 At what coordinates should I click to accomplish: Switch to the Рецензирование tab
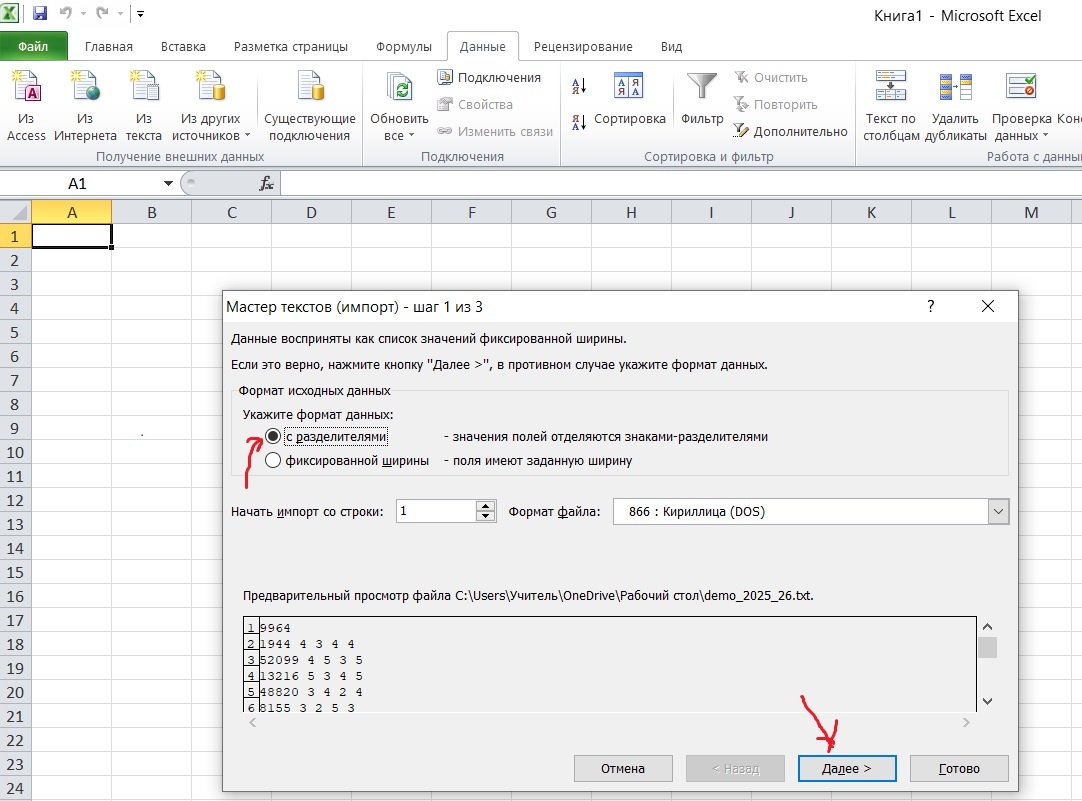point(583,46)
